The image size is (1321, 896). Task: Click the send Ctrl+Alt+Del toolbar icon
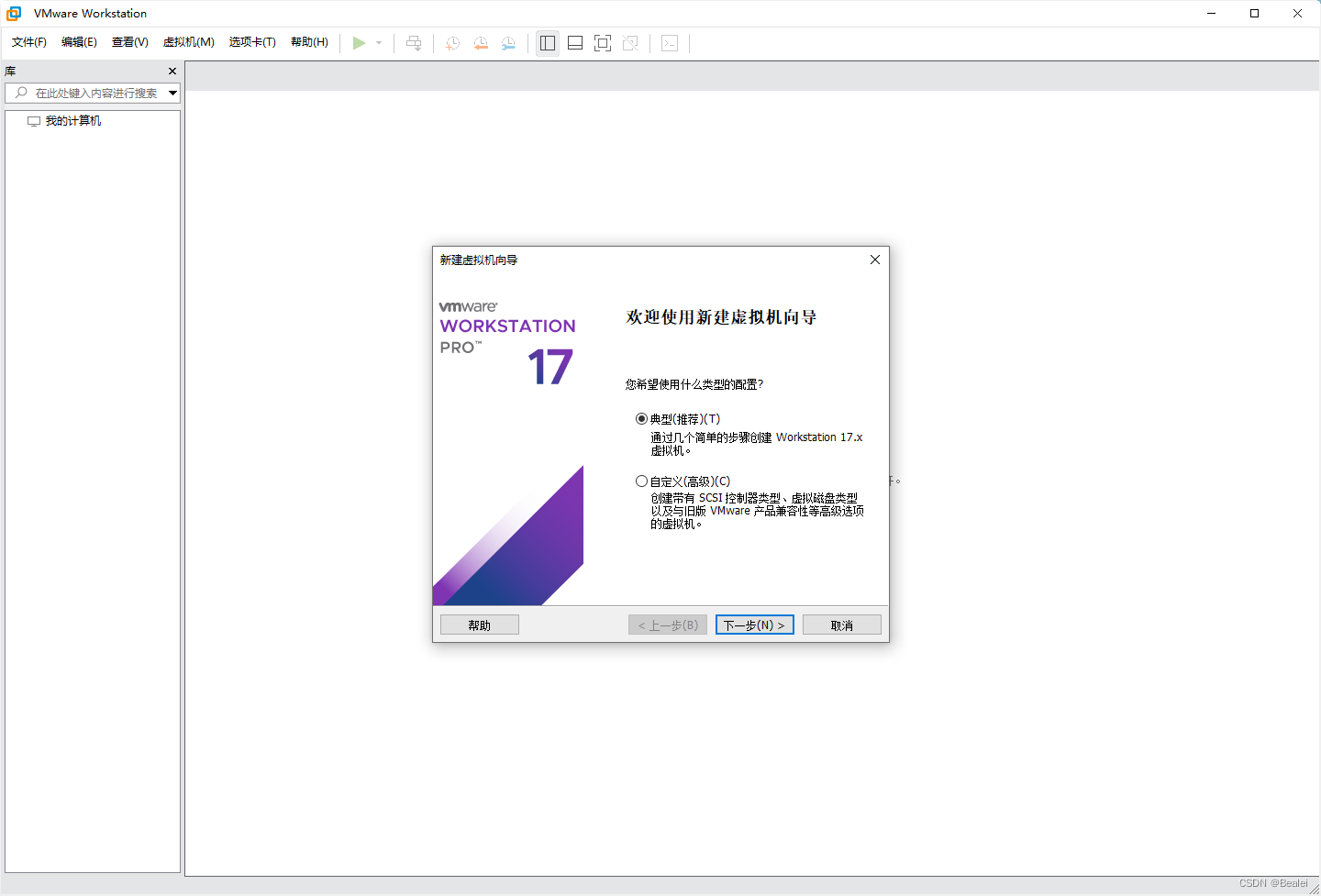[x=414, y=43]
